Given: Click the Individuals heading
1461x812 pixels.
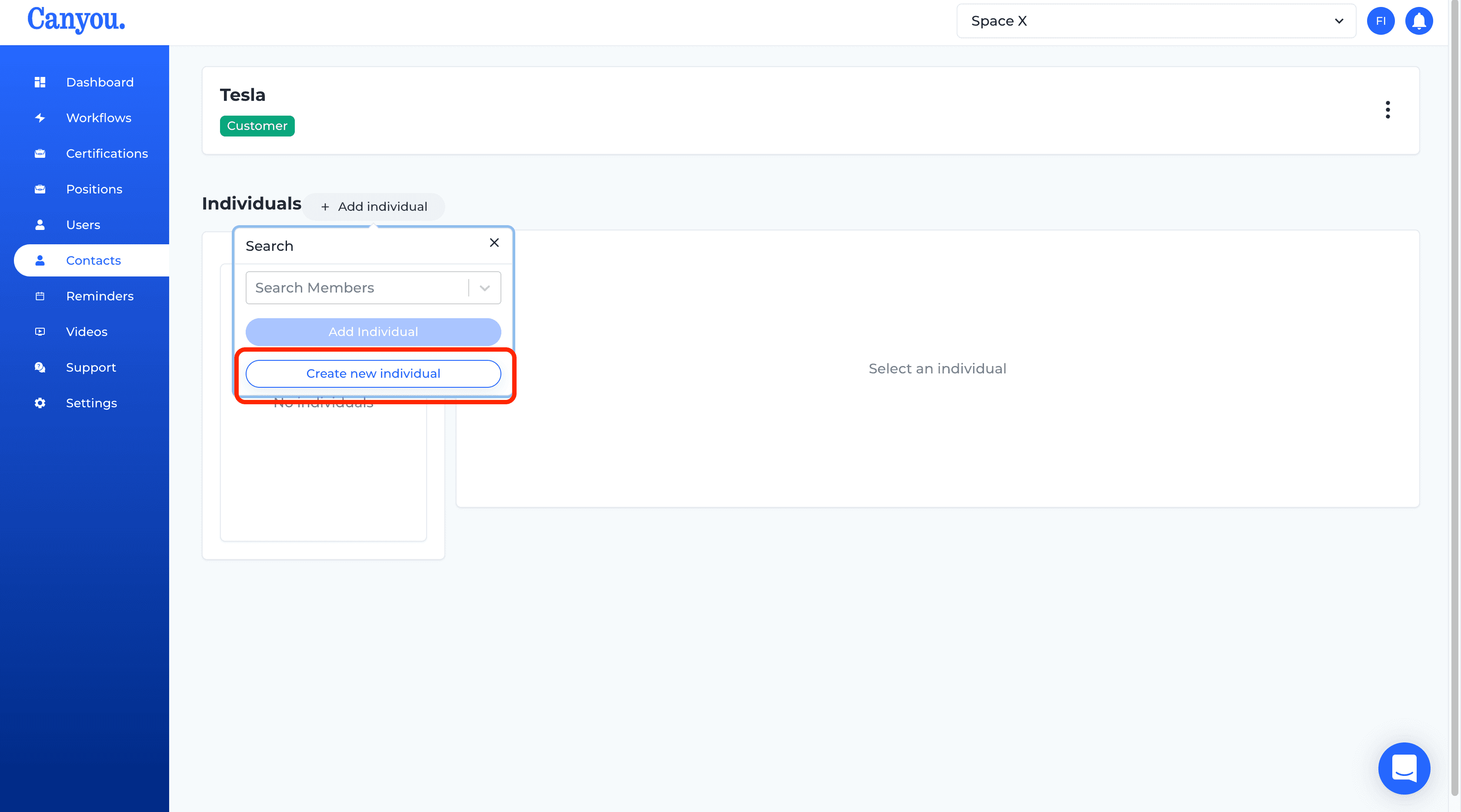Looking at the screenshot, I should click(251, 203).
